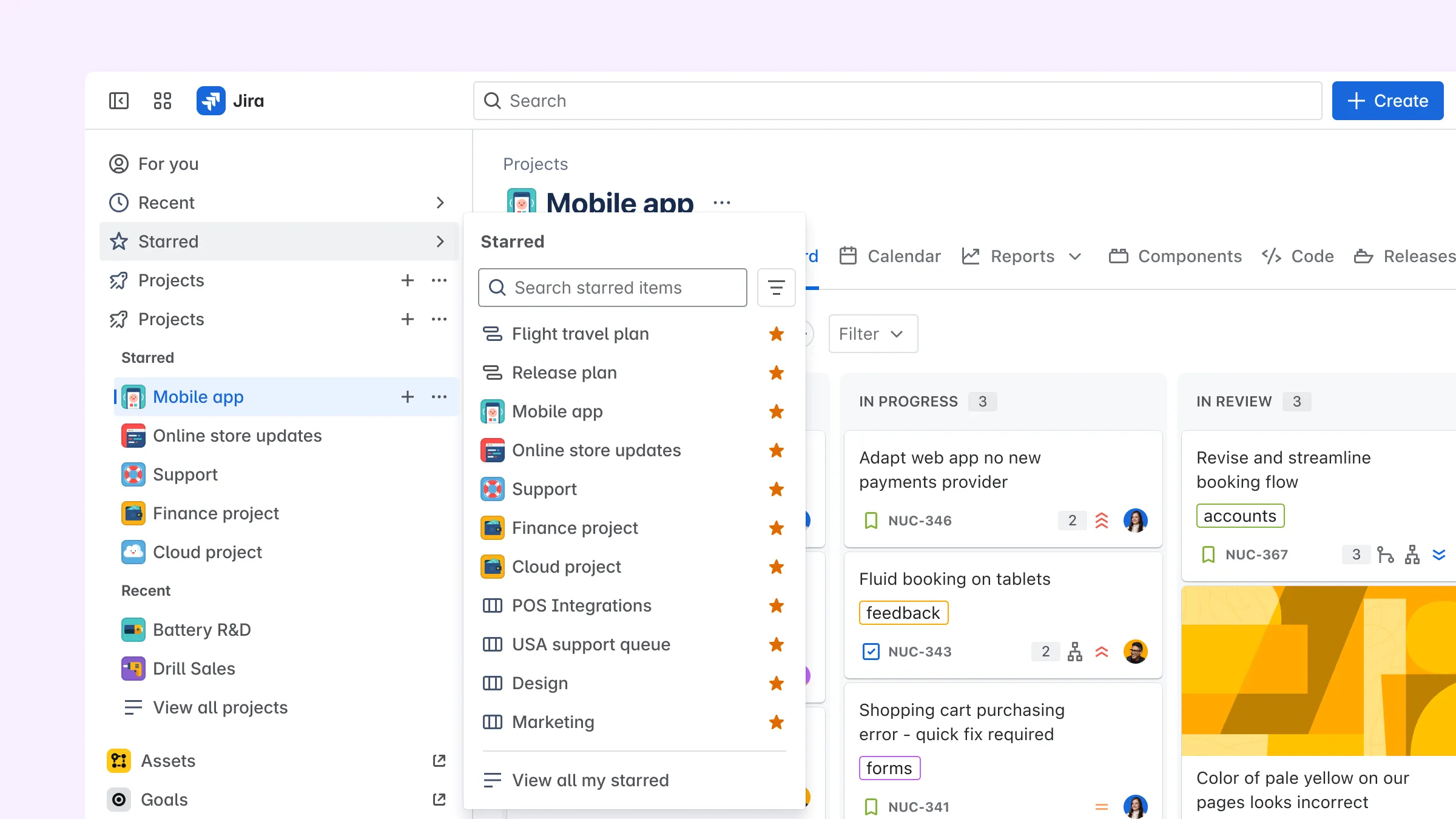The width and height of the screenshot is (1456, 819).
Task: Select View all my starred
Action: tap(590, 780)
